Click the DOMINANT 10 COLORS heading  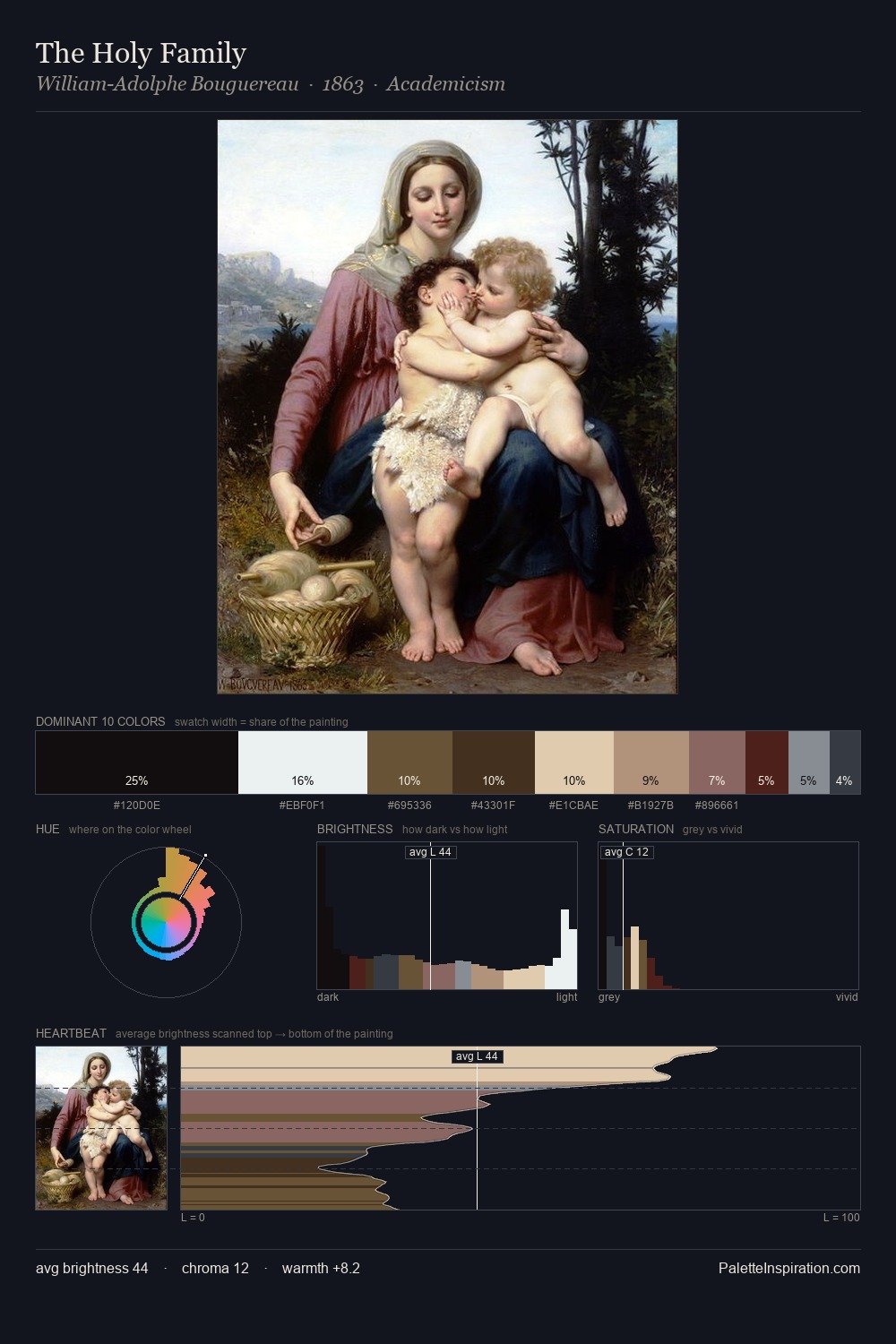(x=100, y=721)
